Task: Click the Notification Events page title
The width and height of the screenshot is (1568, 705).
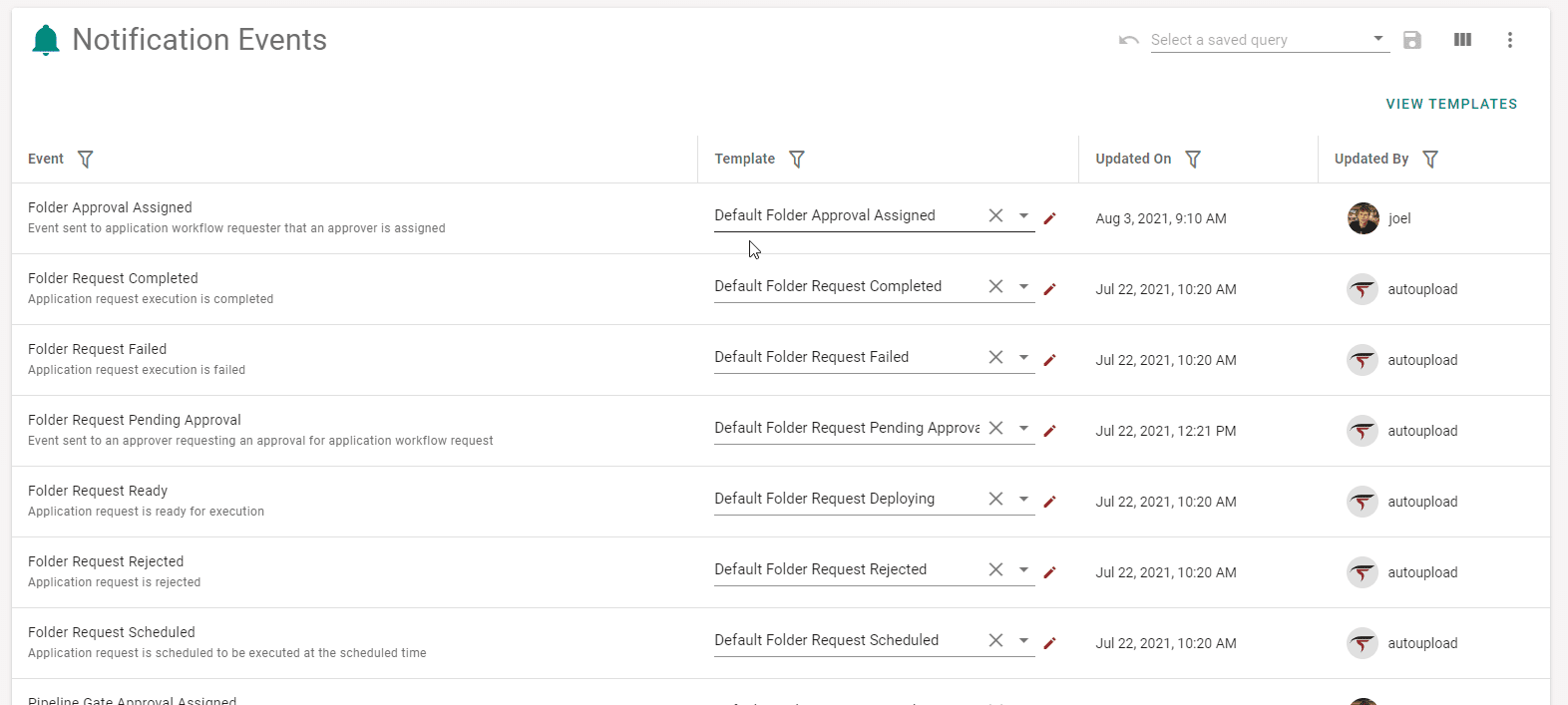Action: (199, 40)
